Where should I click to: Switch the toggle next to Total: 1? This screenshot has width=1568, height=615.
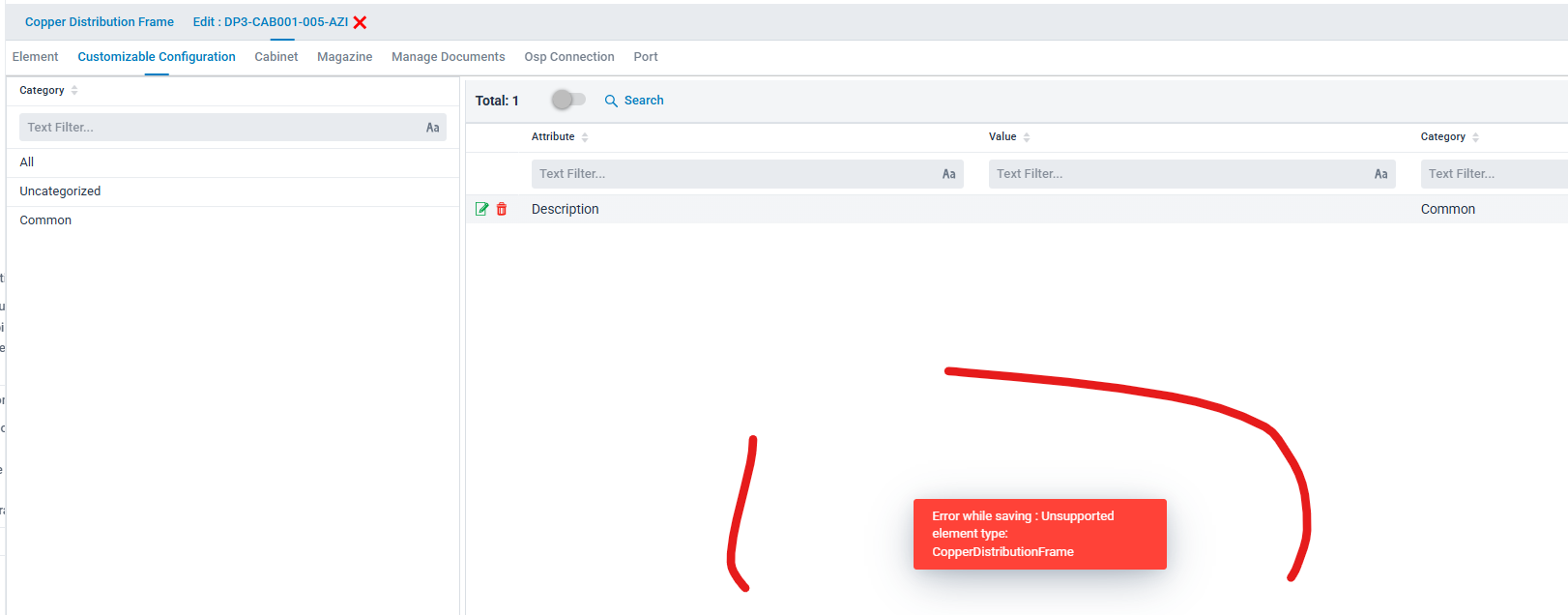tap(568, 100)
